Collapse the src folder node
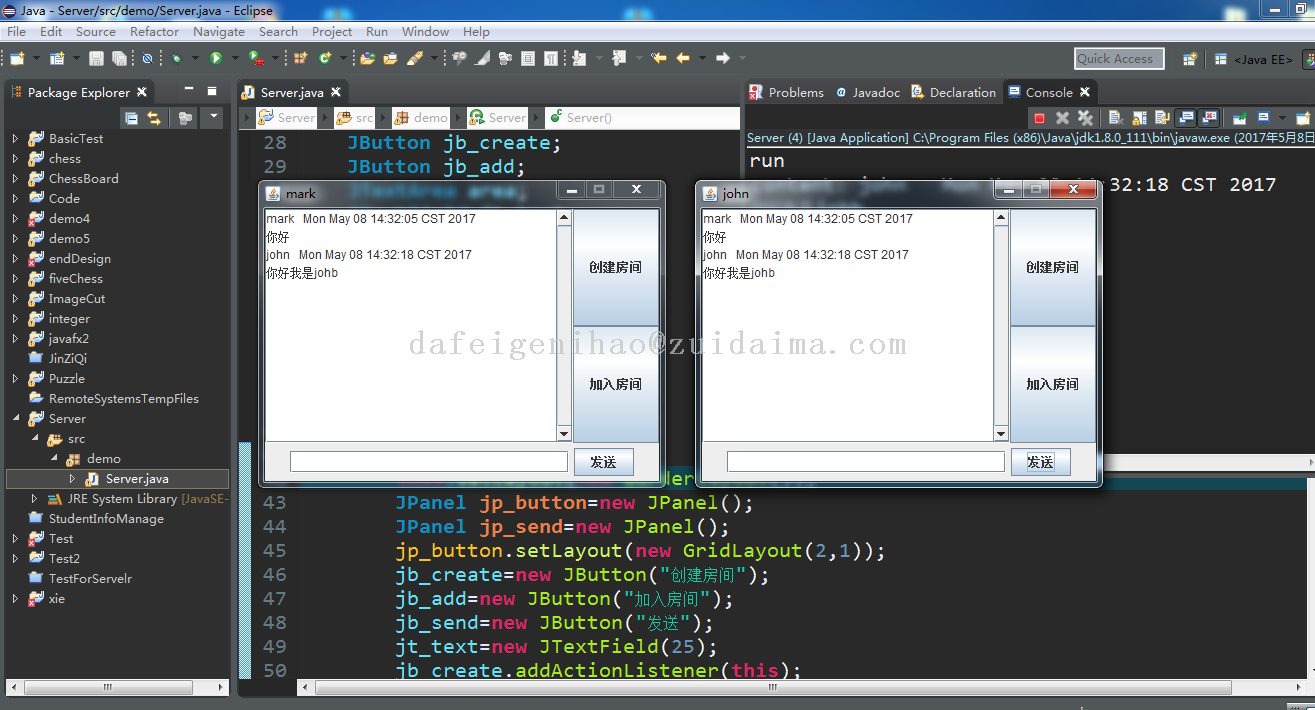The height and width of the screenshot is (710, 1315). pos(34,438)
